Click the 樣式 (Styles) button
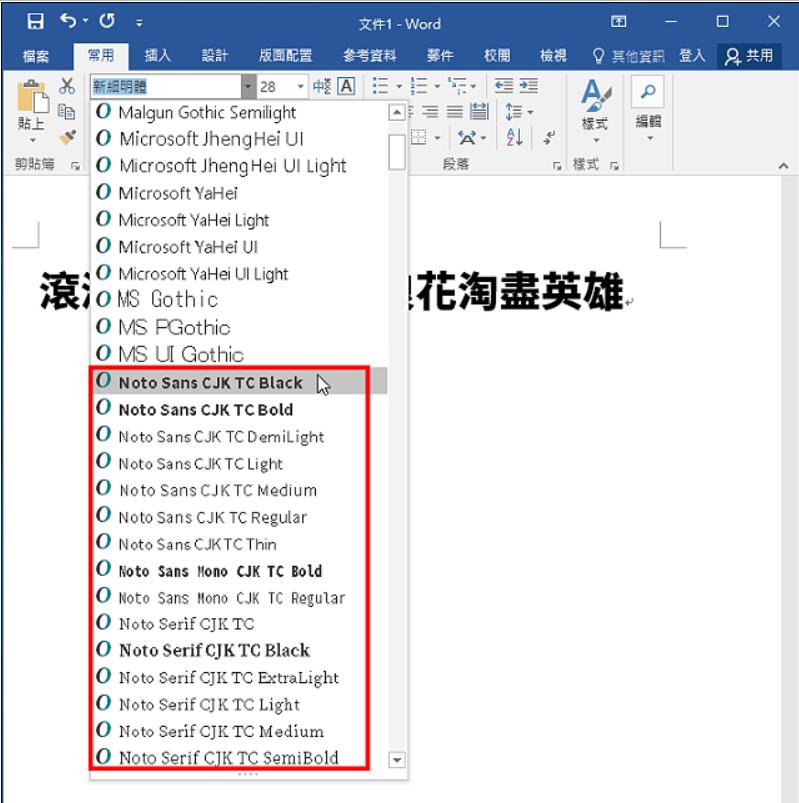This screenshot has height=803, width=799. pos(595,110)
